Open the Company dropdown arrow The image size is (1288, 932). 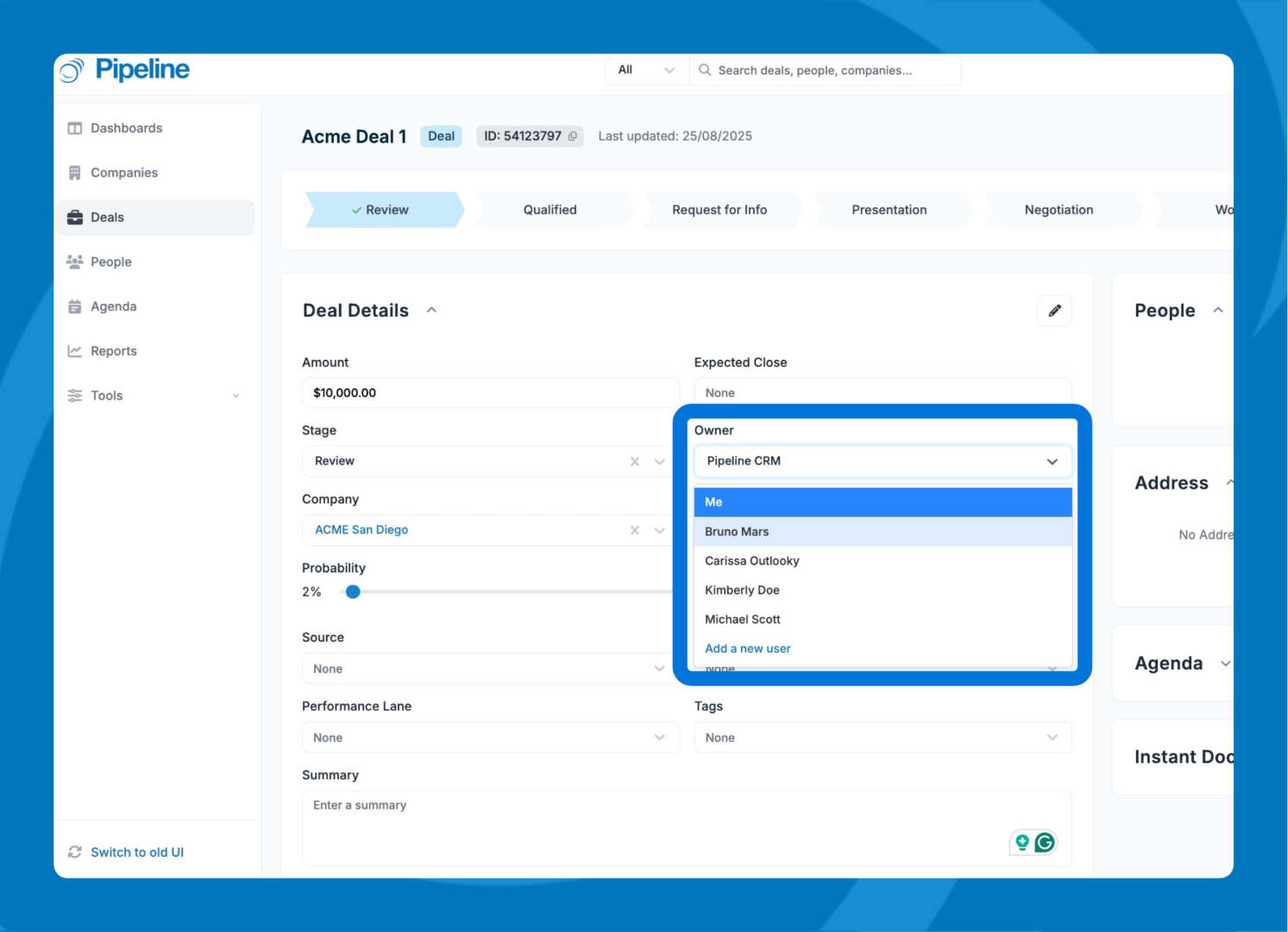coord(660,531)
